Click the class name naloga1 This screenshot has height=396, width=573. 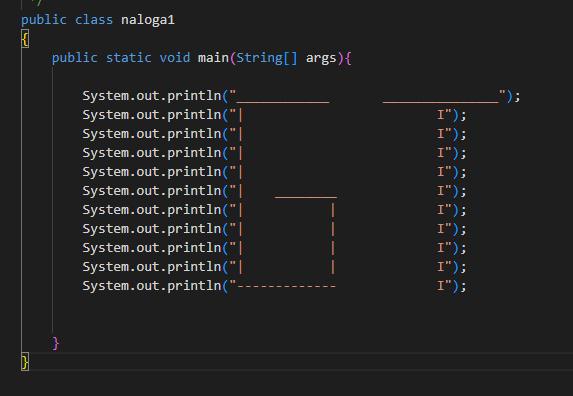click(x=148, y=20)
